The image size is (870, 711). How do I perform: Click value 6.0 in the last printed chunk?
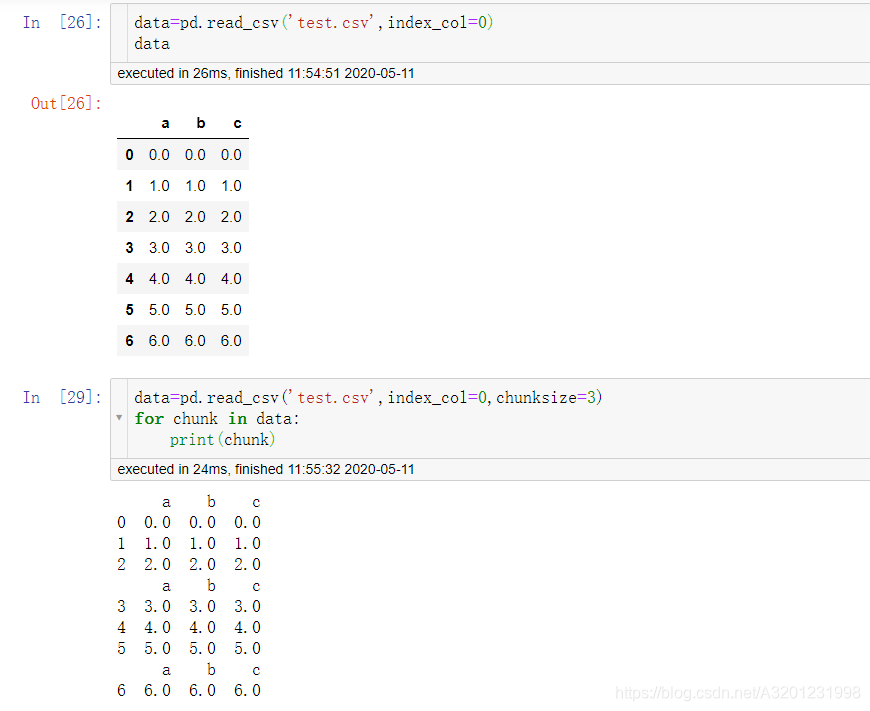pyautogui.click(x=157, y=690)
